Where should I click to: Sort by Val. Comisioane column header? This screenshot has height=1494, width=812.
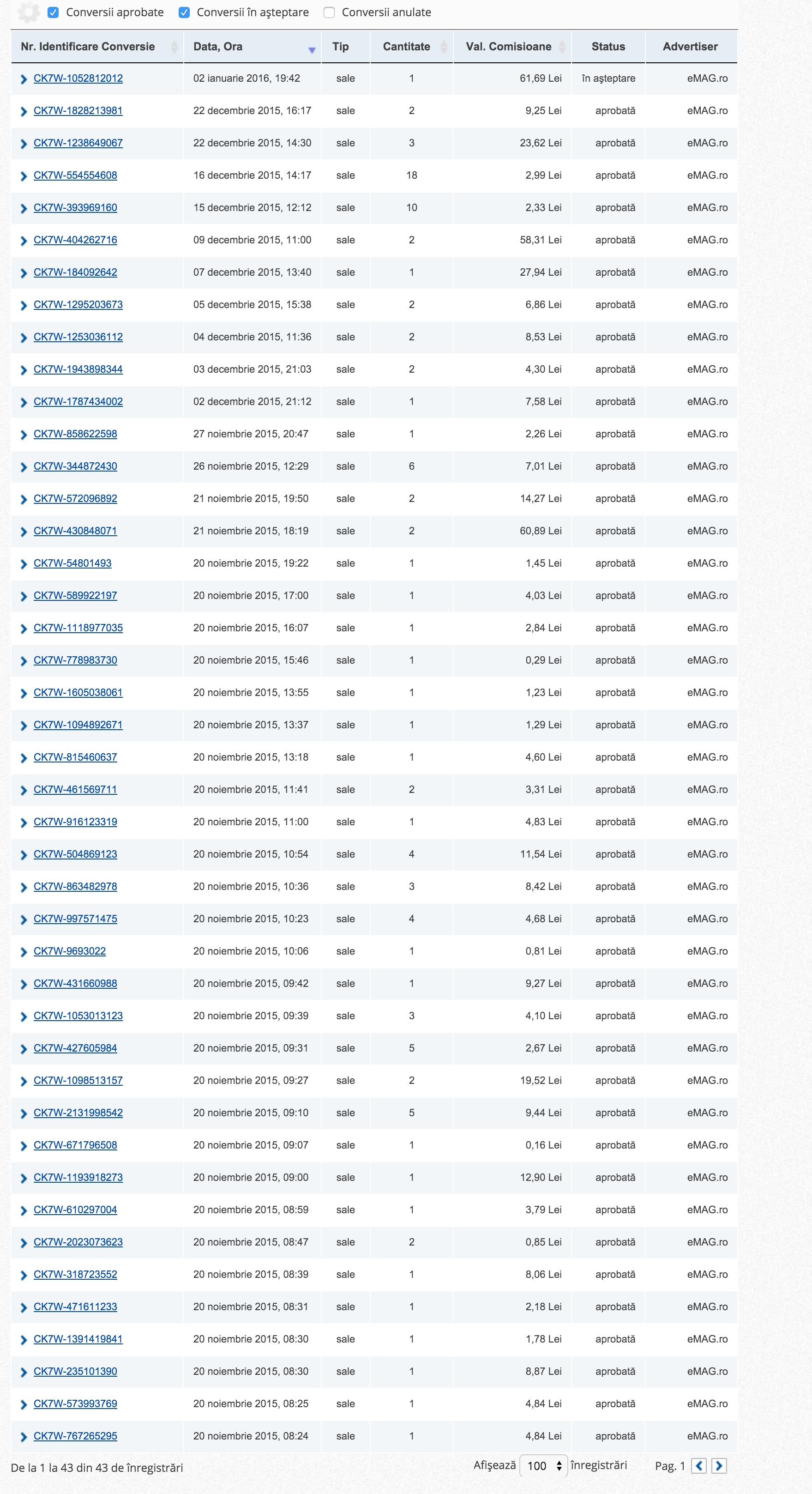tap(512, 46)
